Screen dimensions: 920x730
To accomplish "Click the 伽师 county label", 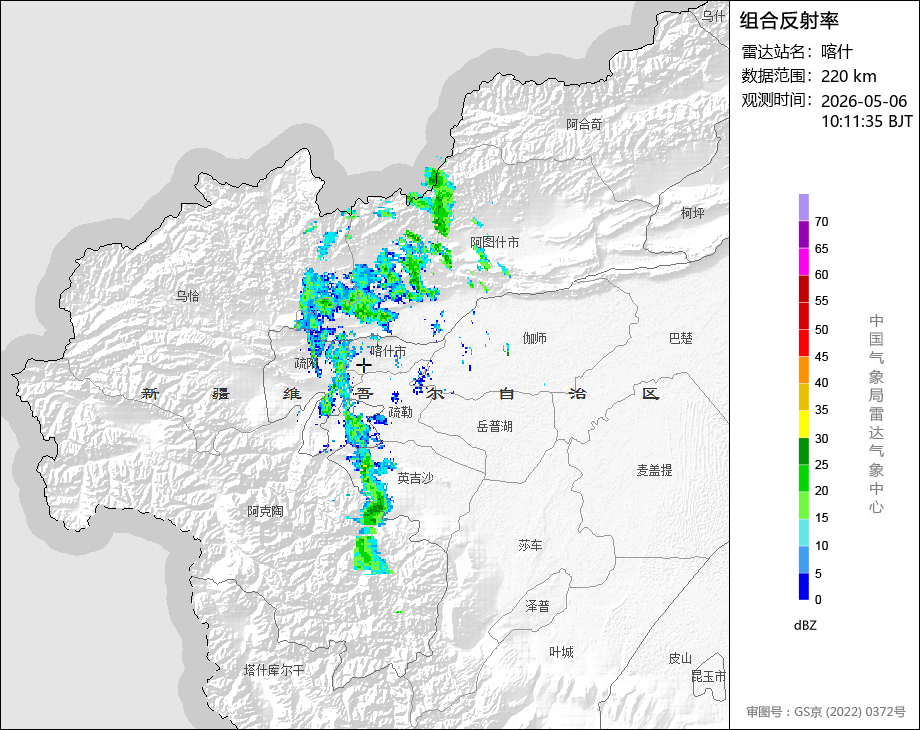I will (535, 338).
